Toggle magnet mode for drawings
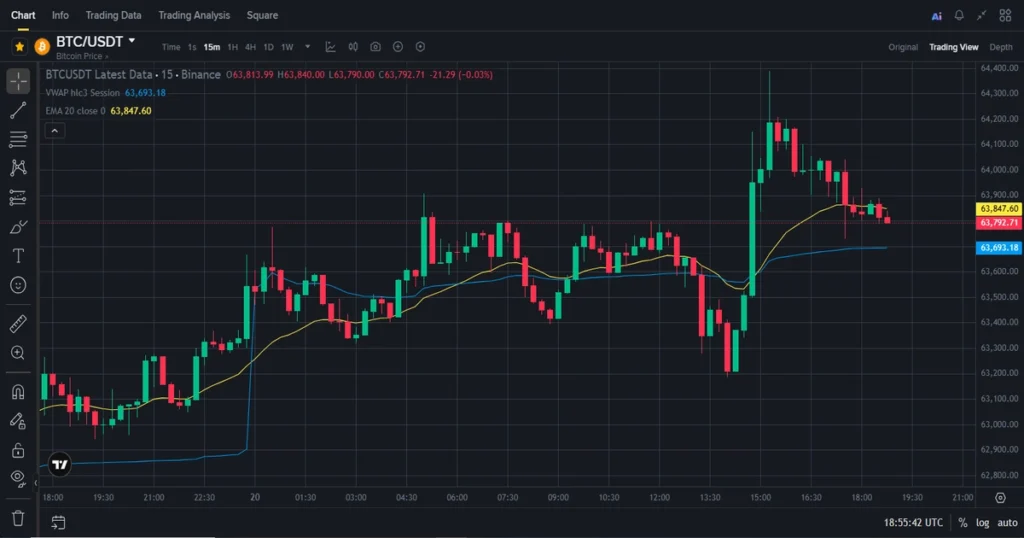Viewport: 1024px width, 538px height. (x=18, y=392)
